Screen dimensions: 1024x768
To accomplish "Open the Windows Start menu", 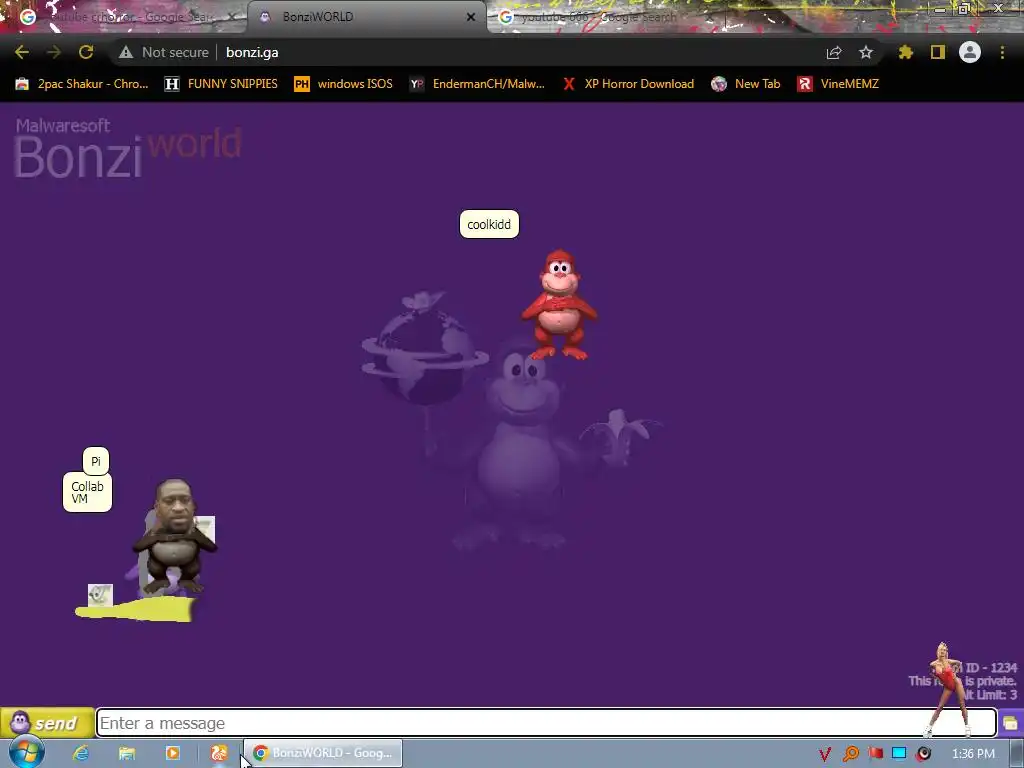I will [26, 752].
